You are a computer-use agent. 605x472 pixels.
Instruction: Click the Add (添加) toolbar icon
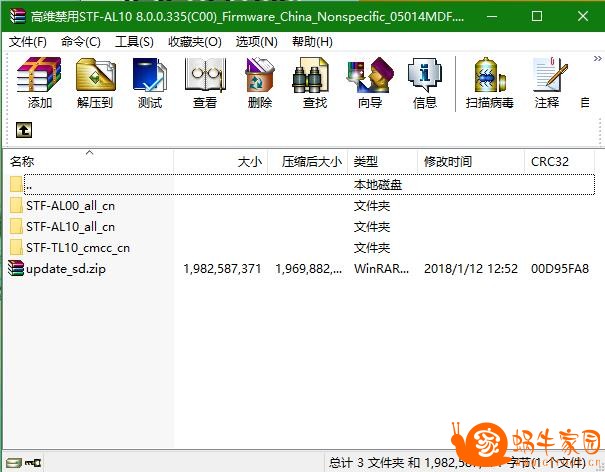pos(39,83)
